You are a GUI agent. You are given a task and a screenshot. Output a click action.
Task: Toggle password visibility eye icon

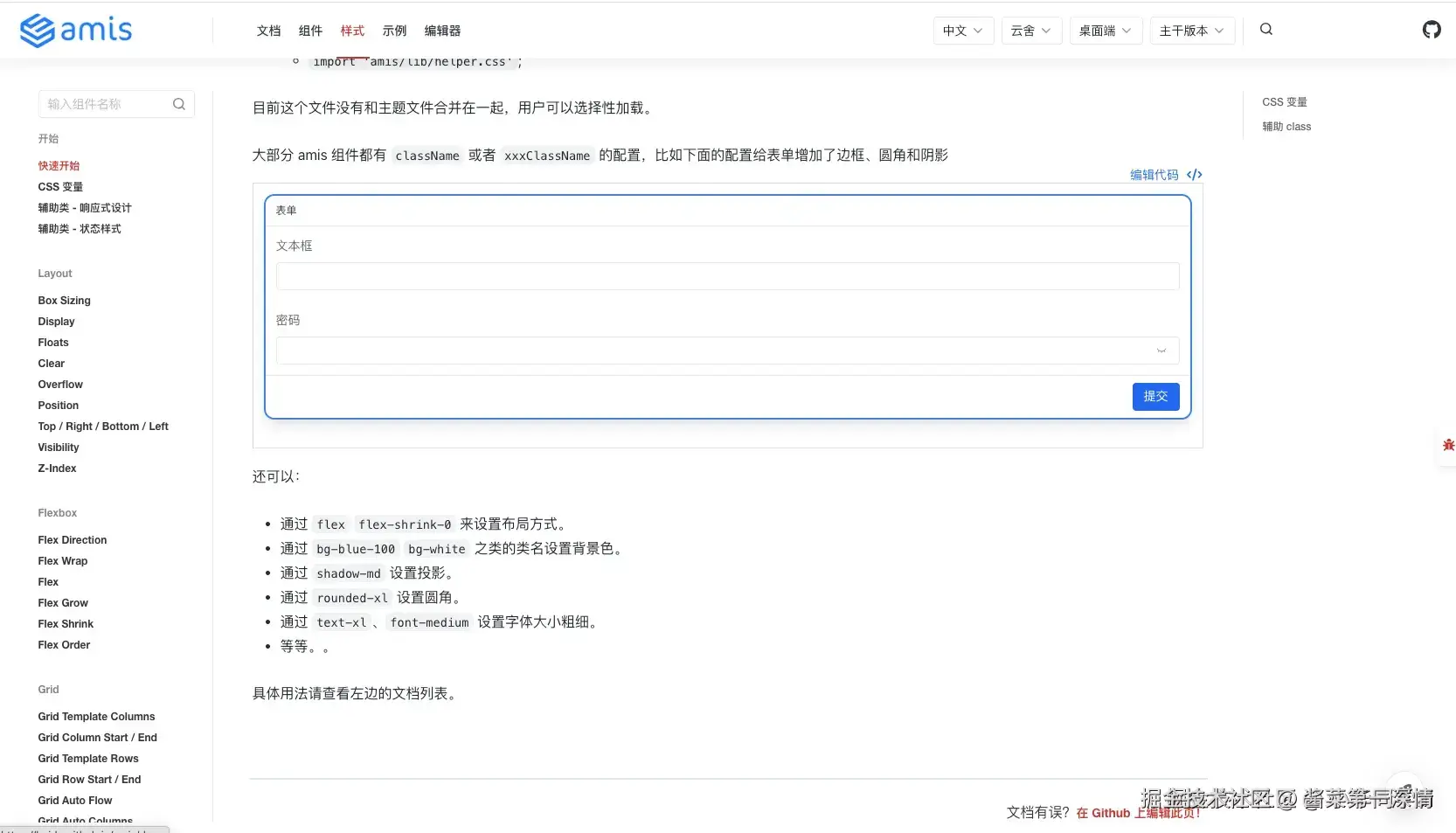(x=1161, y=351)
